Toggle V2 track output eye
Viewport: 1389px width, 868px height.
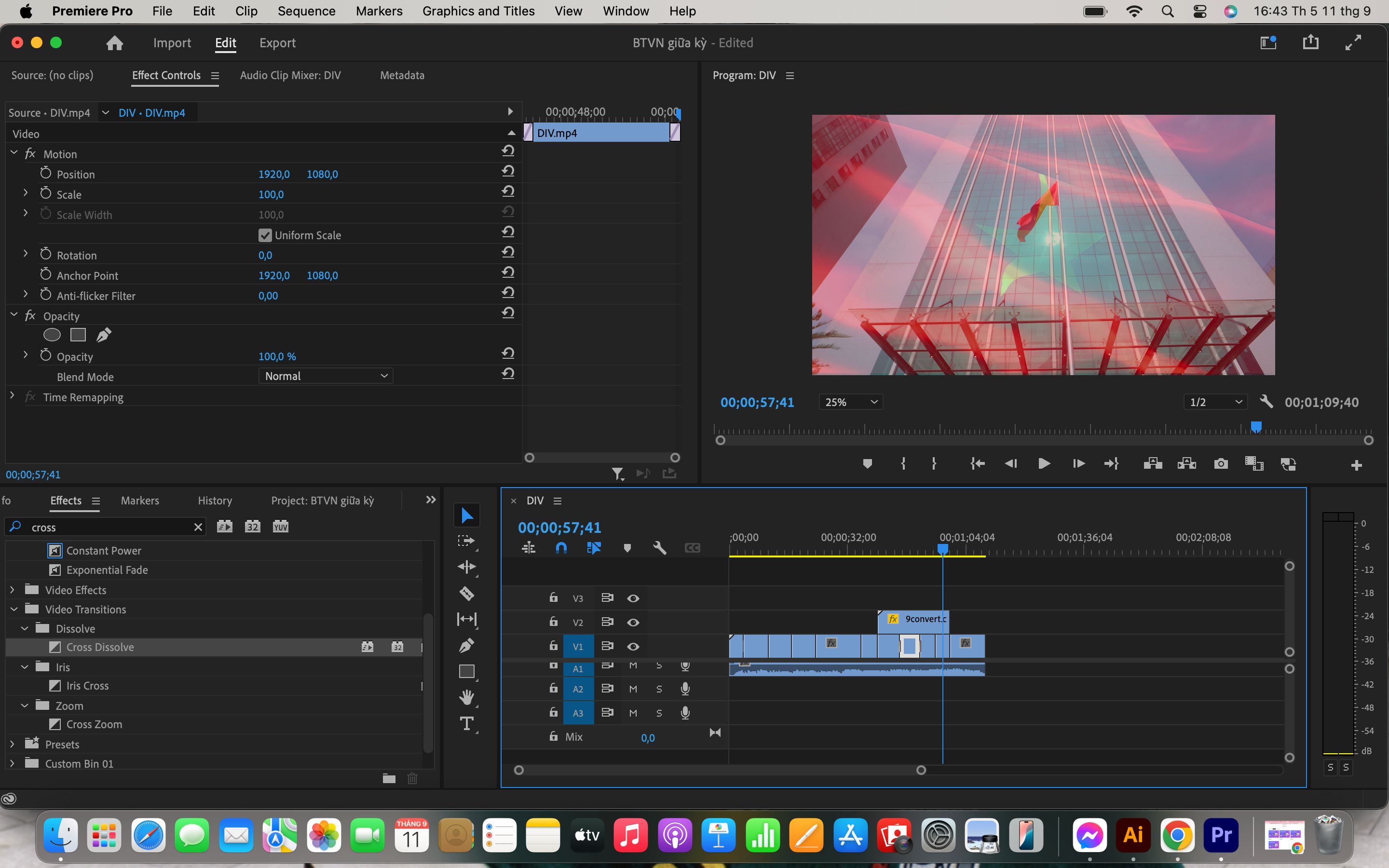633,622
